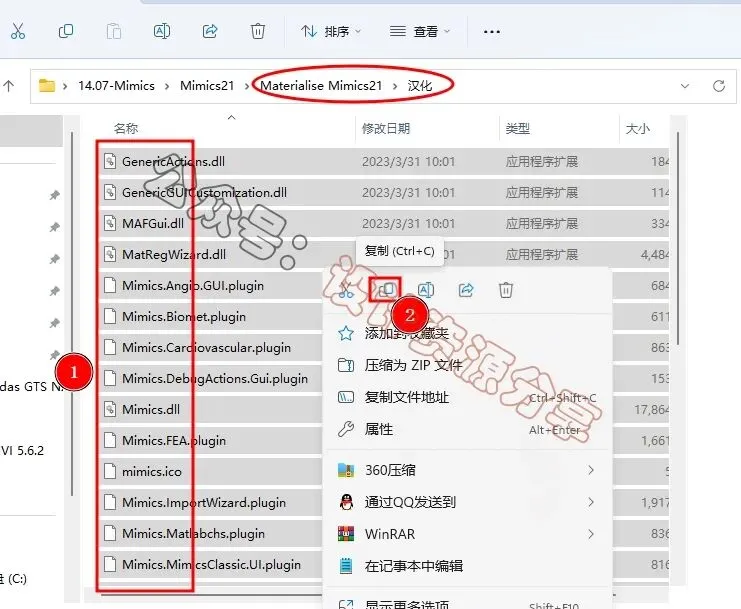This screenshot has height=609, width=741.
Task: Choose 压缩为 ZIP 文件 menu entry
Action: pyautogui.click(x=467, y=365)
